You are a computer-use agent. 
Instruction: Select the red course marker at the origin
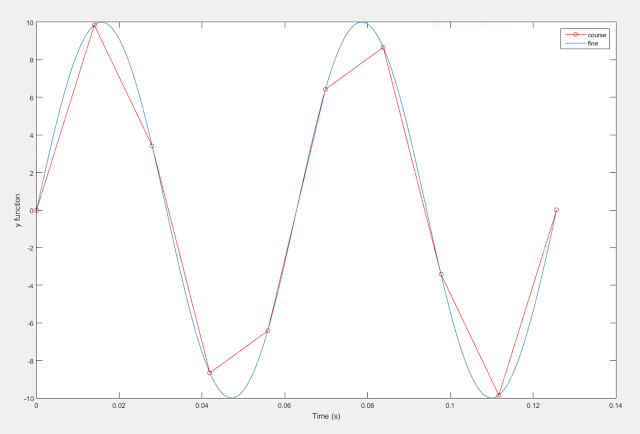(37, 210)
